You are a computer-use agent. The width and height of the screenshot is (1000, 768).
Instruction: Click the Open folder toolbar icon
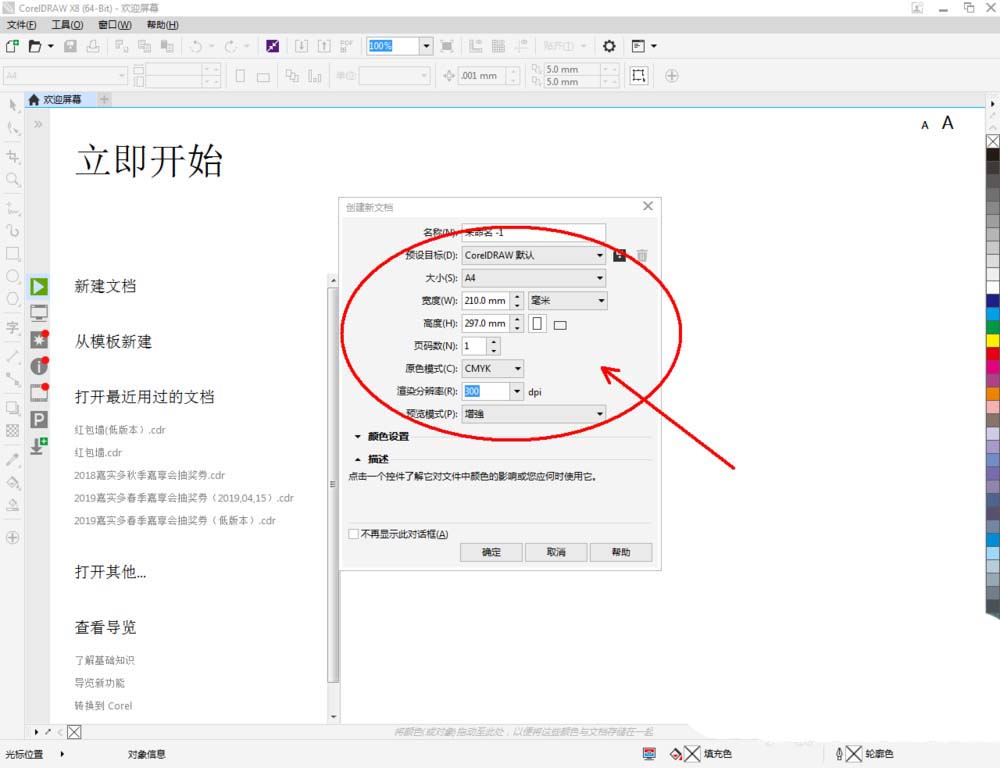point(35,46)
